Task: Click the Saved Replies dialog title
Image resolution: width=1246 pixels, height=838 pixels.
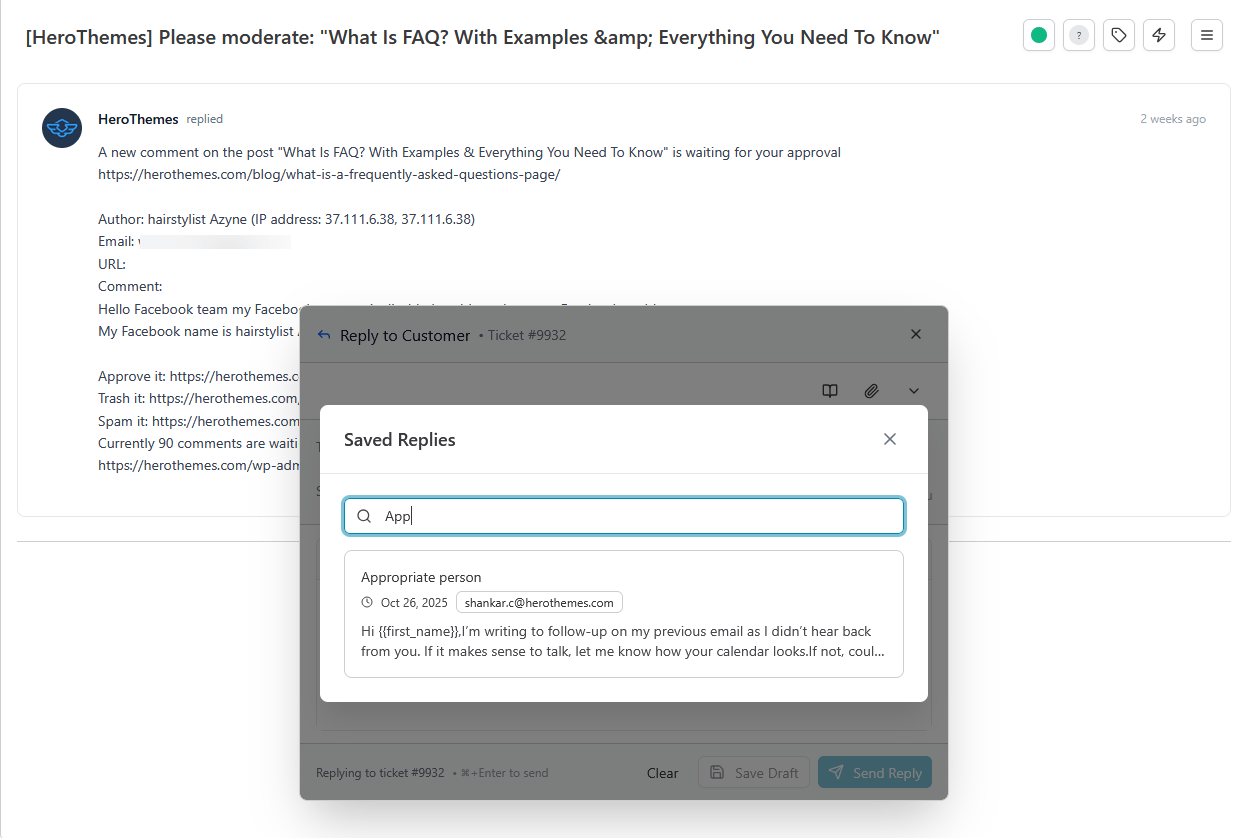Action: coord(400,440)
